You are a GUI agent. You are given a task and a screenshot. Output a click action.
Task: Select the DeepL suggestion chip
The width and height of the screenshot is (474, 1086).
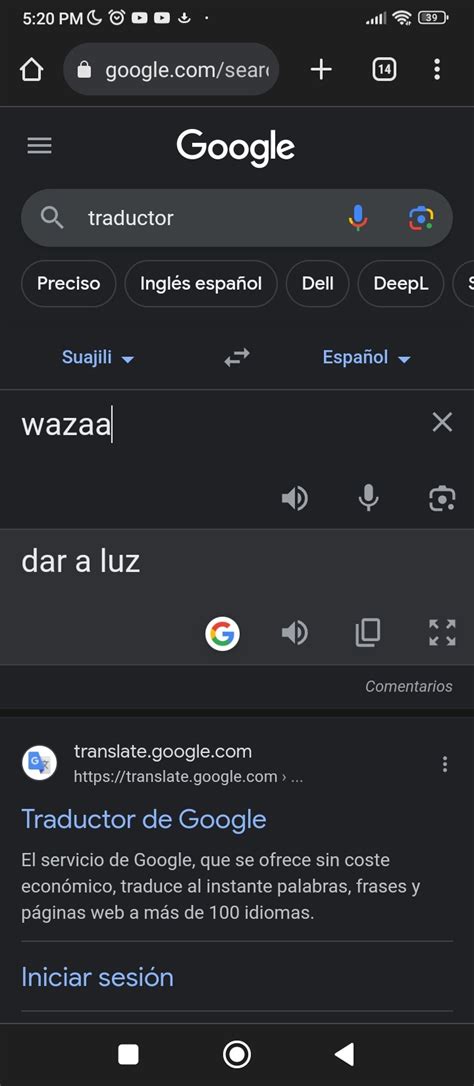pyautogui.click(x=401, y=283)
